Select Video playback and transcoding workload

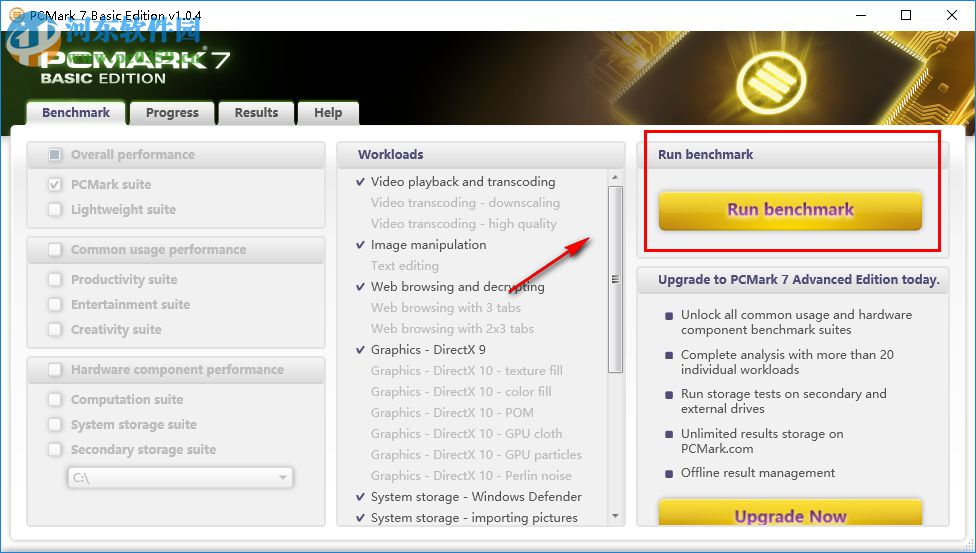[463, 182]
